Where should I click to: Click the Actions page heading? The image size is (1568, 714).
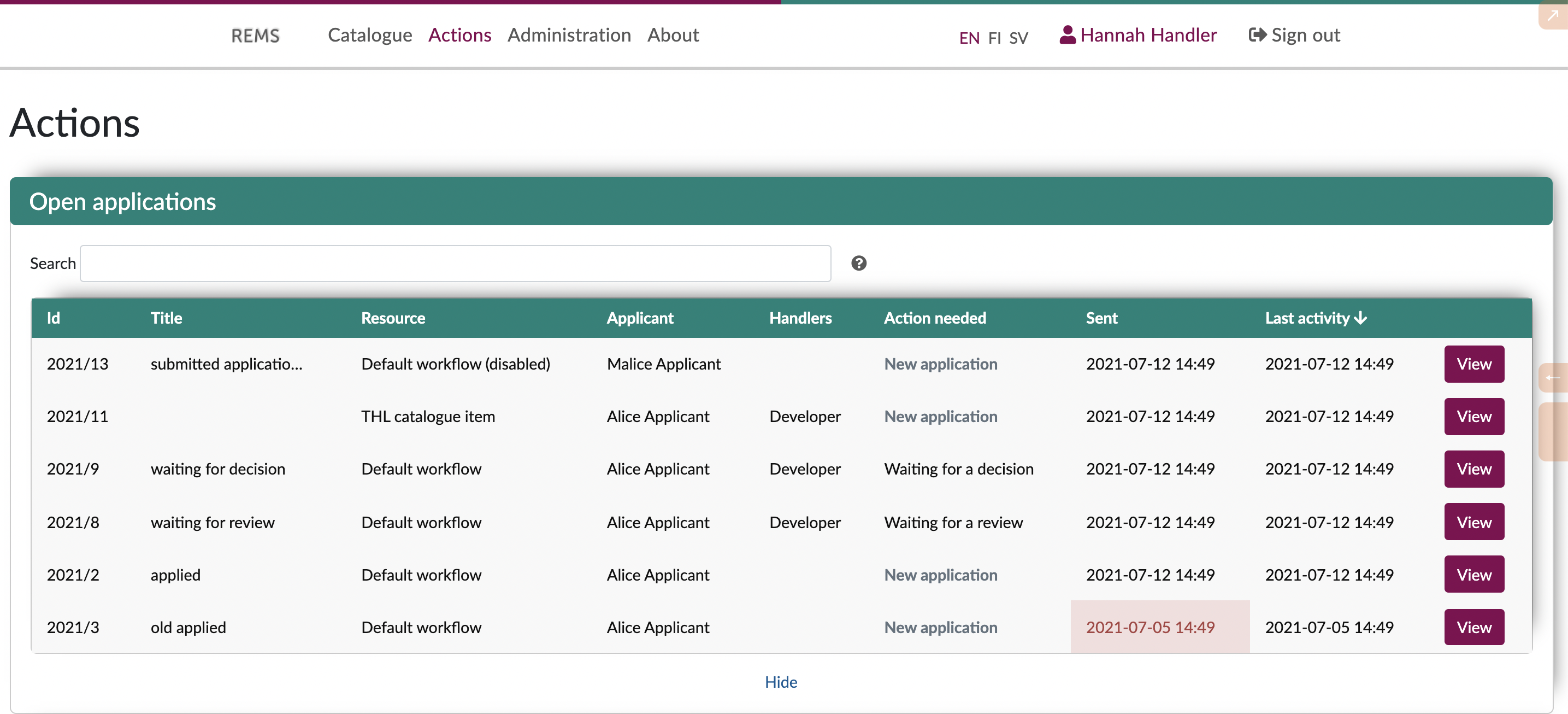[74, 123]
